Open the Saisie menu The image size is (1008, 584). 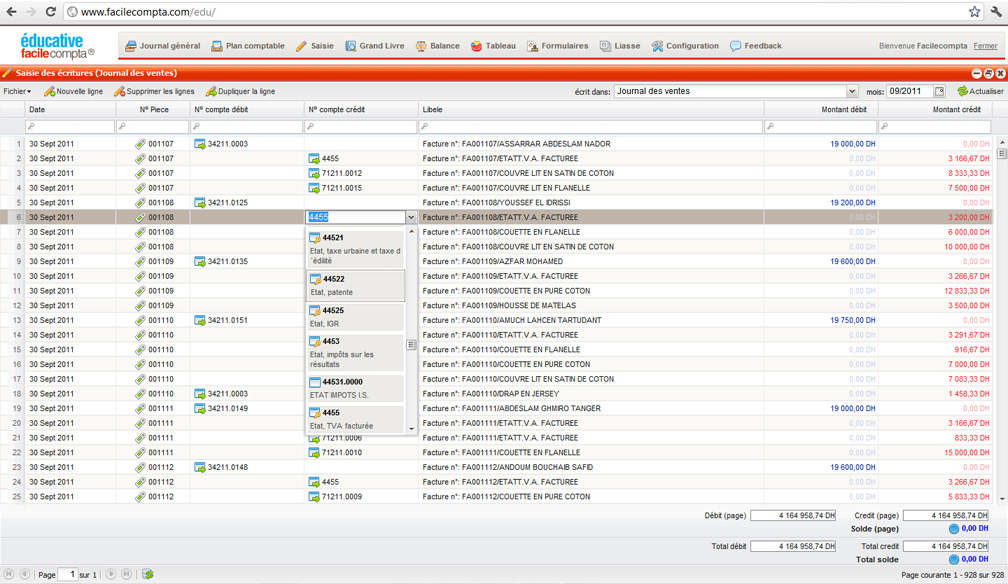pos(315,46)
